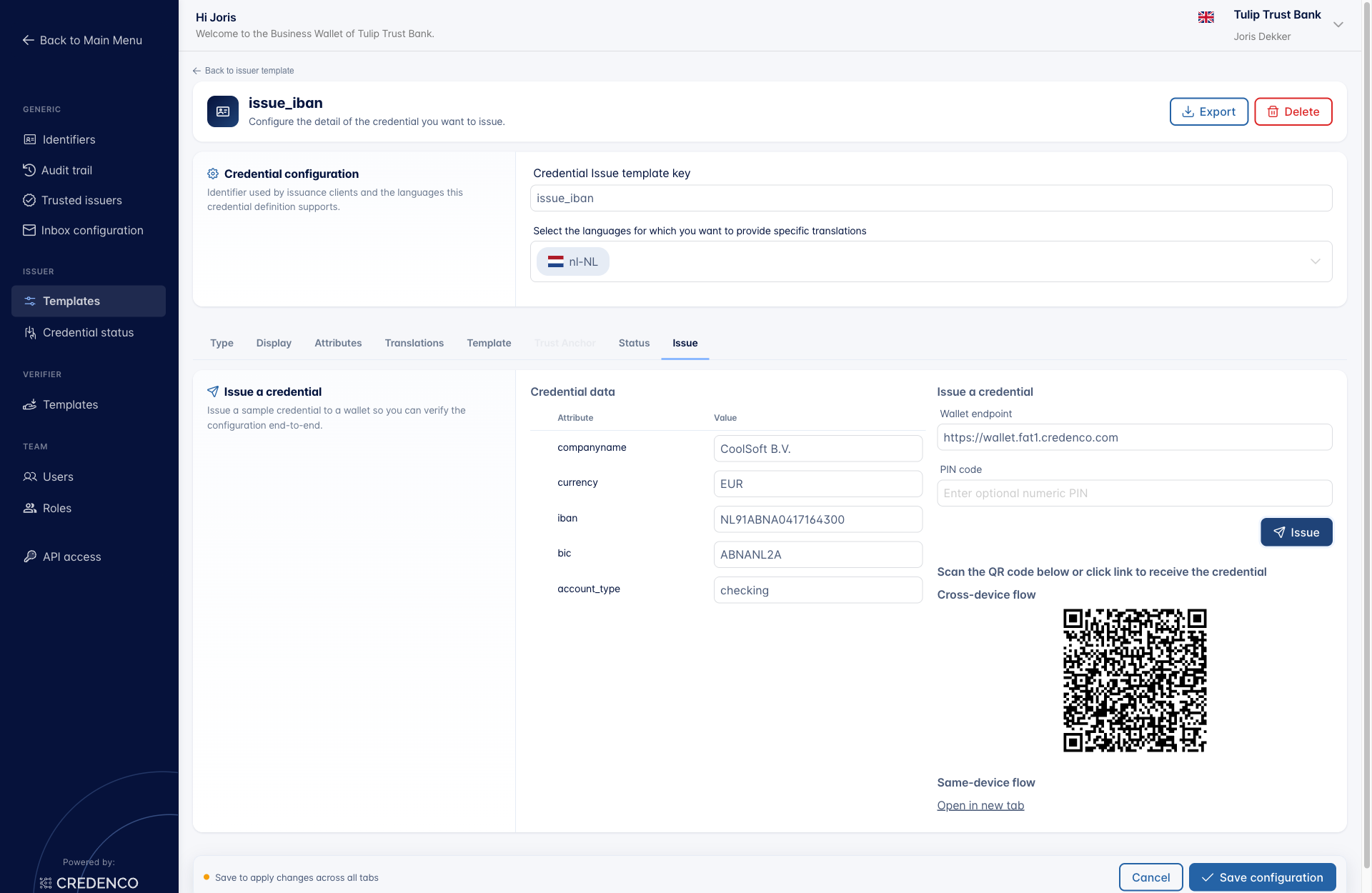The width and height of the screenshot is (1372, 893).
Task: Open the languages selection dropdown chevron
Action: coord(1316,261)
